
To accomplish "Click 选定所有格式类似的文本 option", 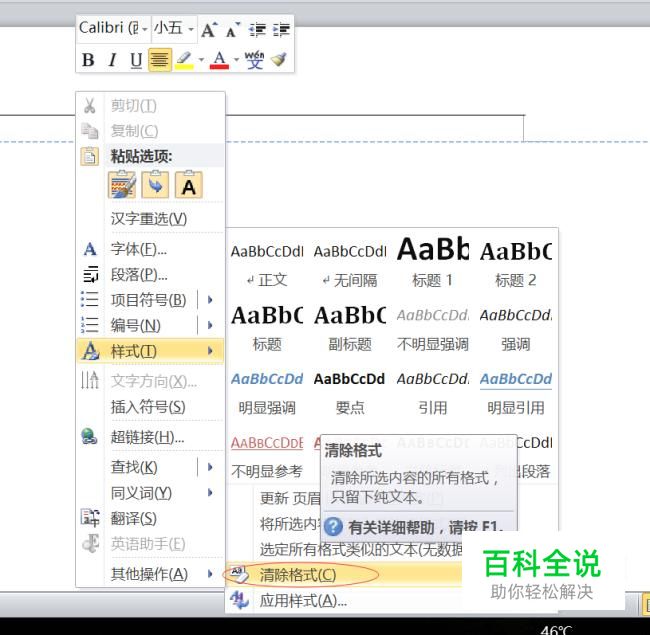I will [361, 550].
